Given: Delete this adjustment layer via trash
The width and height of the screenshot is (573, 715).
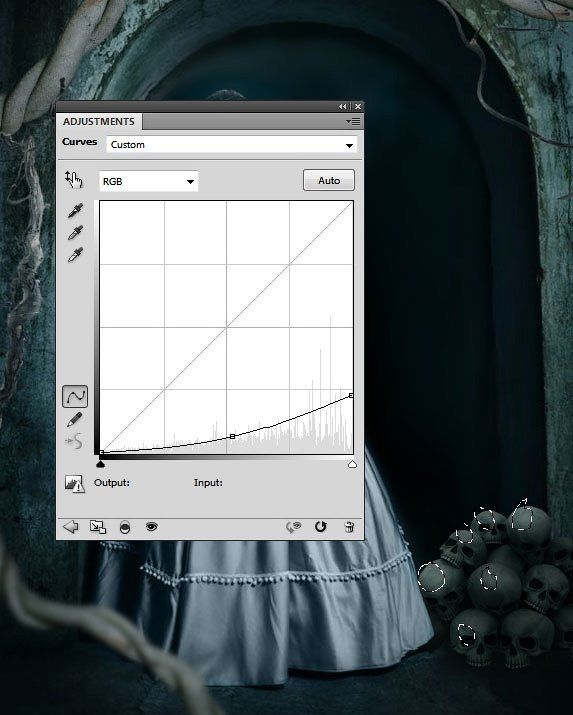Looking at the screenshot, I should click(x=349, y=527).
